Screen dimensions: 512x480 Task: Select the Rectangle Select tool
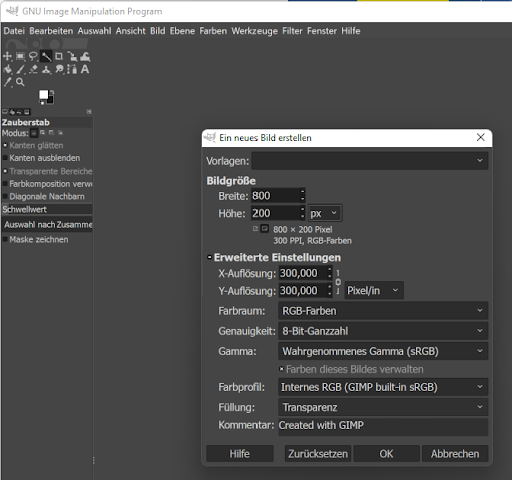[20, 56]
